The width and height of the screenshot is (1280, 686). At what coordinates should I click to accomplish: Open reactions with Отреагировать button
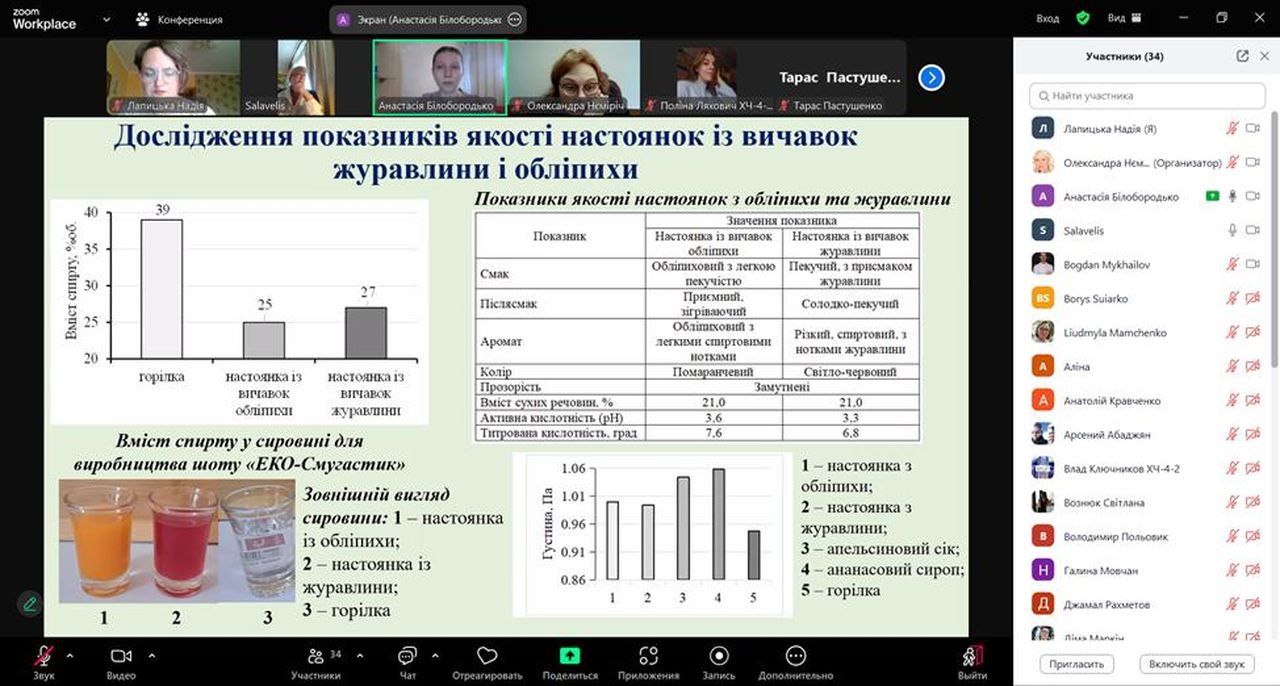tap(488, 662)
